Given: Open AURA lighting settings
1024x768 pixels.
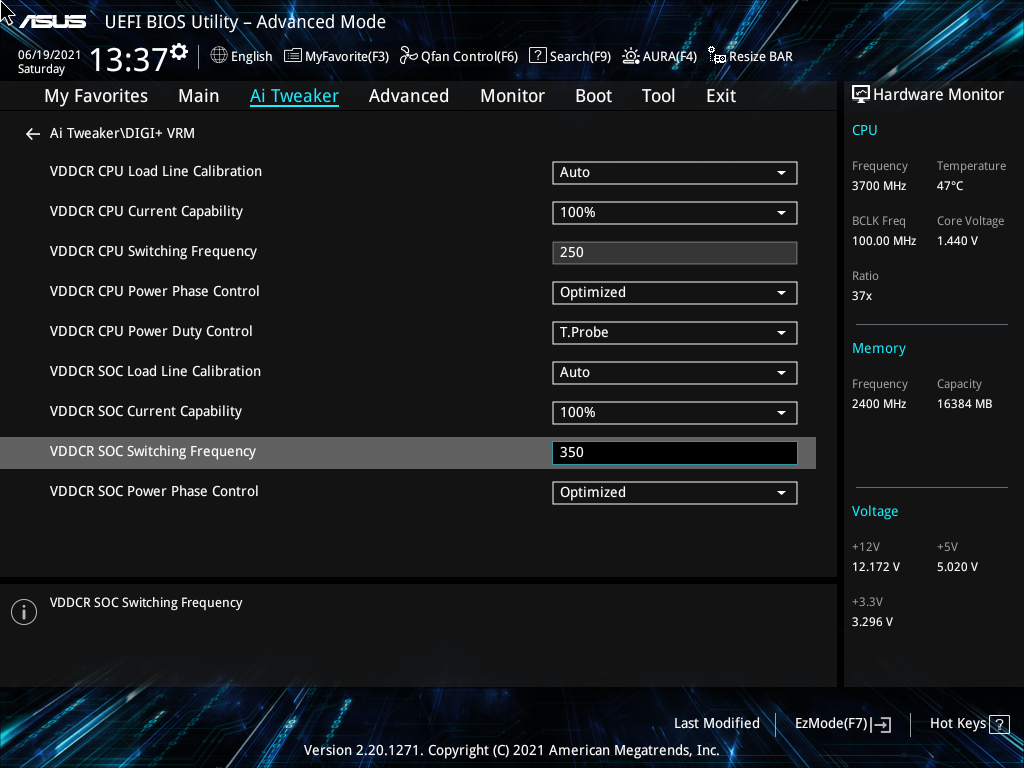Looking at the screenshot, I should 659,56.
